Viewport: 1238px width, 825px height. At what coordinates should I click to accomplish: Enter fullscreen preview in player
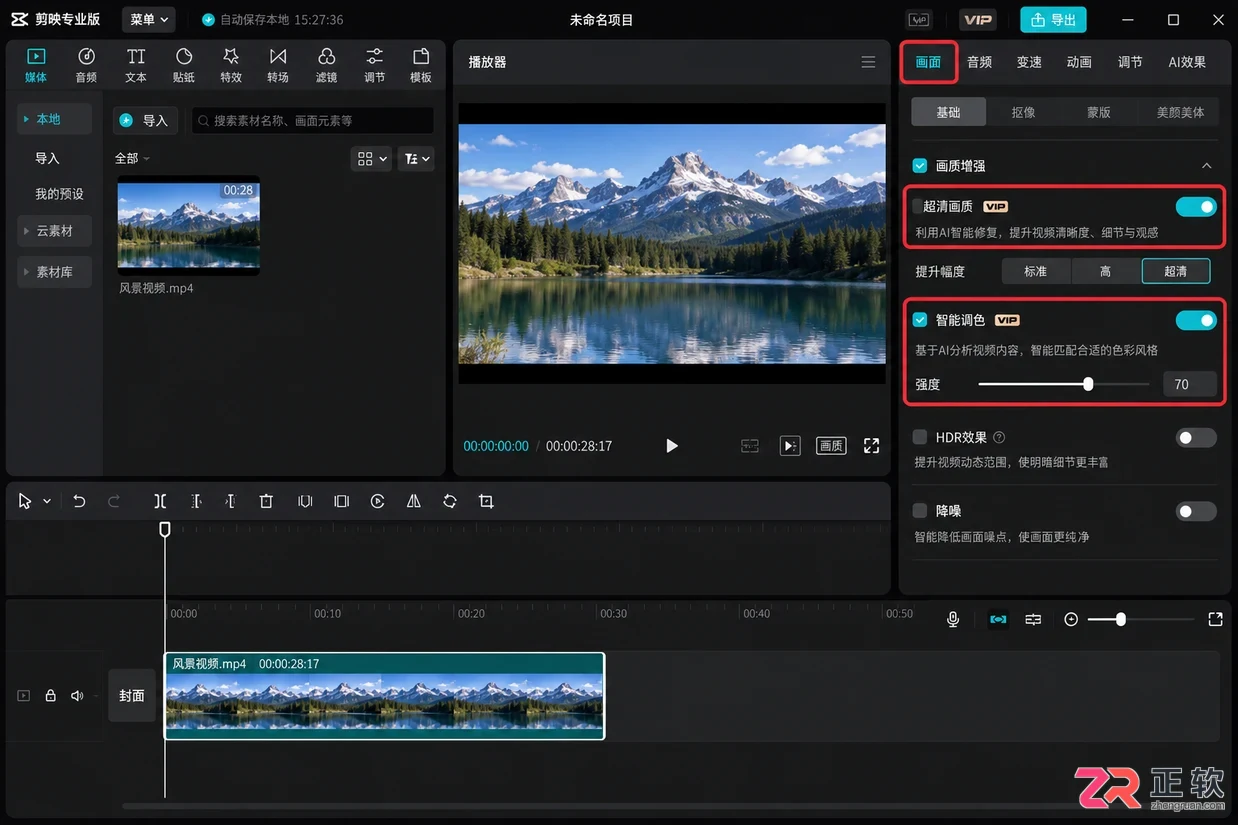click(872, 446)
